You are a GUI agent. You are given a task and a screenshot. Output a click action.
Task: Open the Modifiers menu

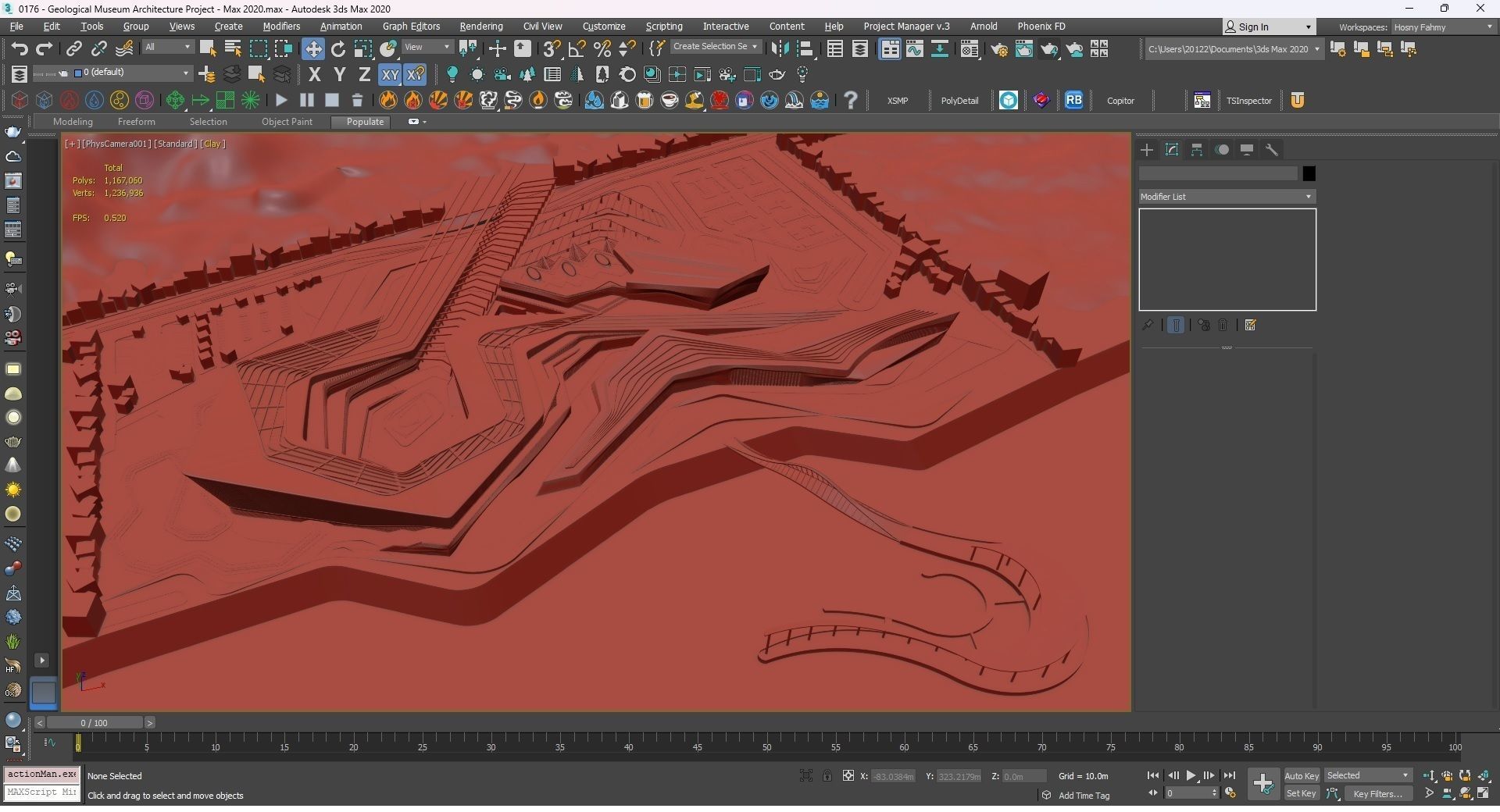(x=281, y=27)
